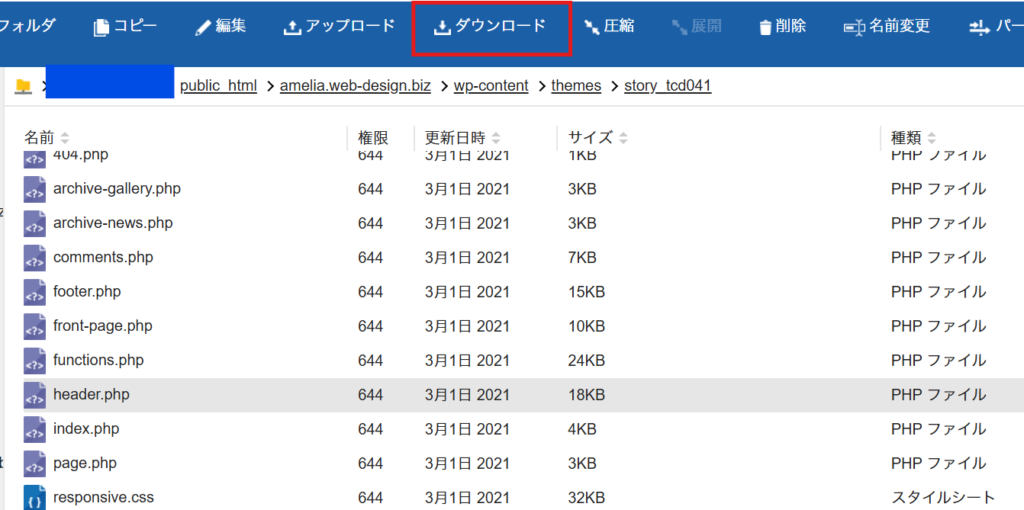
Task: Click the responsive.css stylesheet icon
Action: [35, 497]
